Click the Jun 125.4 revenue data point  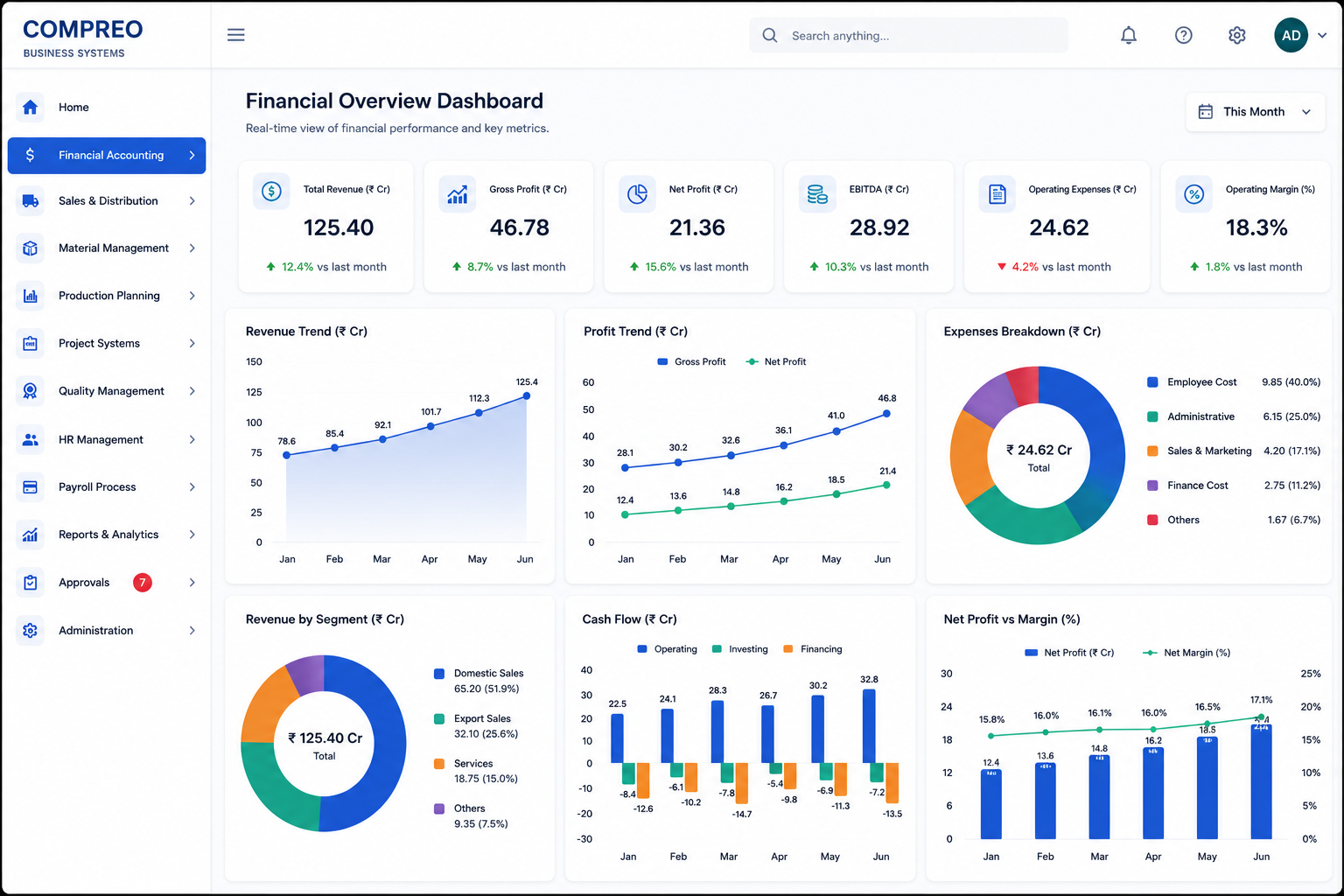527,395
